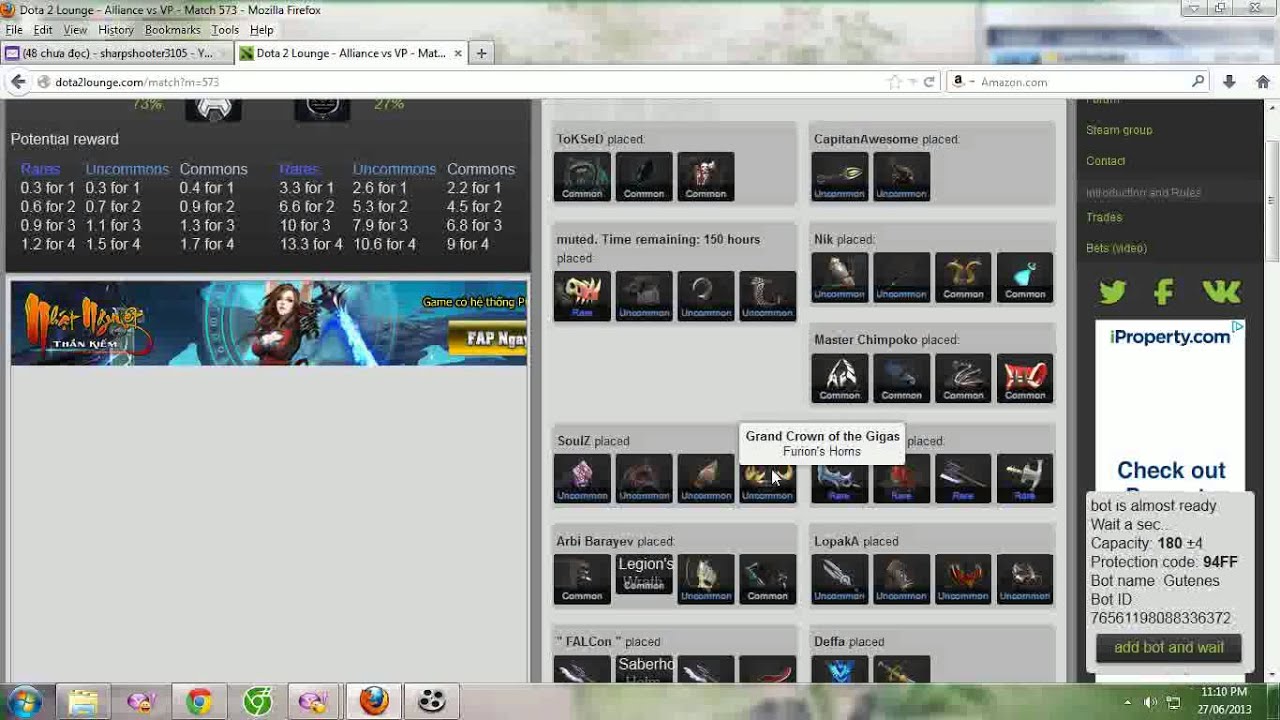Screen dimensions: 1280x720
Task: Select Arbi Barayev's Legion's Wrath item
Action: click(644, 574)
